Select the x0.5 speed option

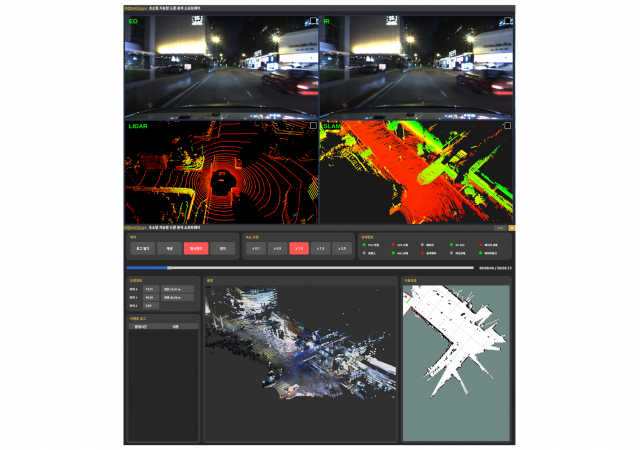point(277,248)
